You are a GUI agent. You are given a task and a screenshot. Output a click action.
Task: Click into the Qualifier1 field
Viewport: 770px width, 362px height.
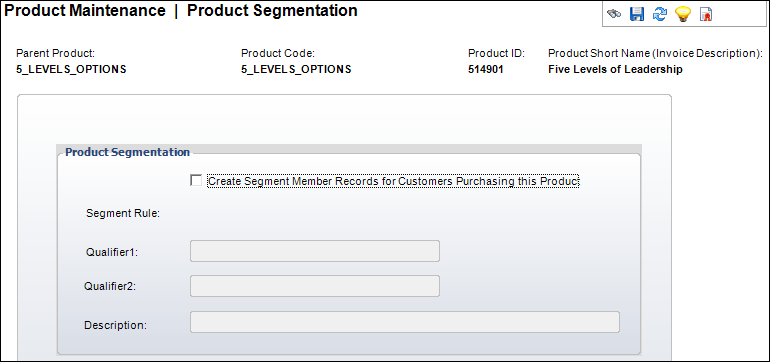click(x=315, y=251)
